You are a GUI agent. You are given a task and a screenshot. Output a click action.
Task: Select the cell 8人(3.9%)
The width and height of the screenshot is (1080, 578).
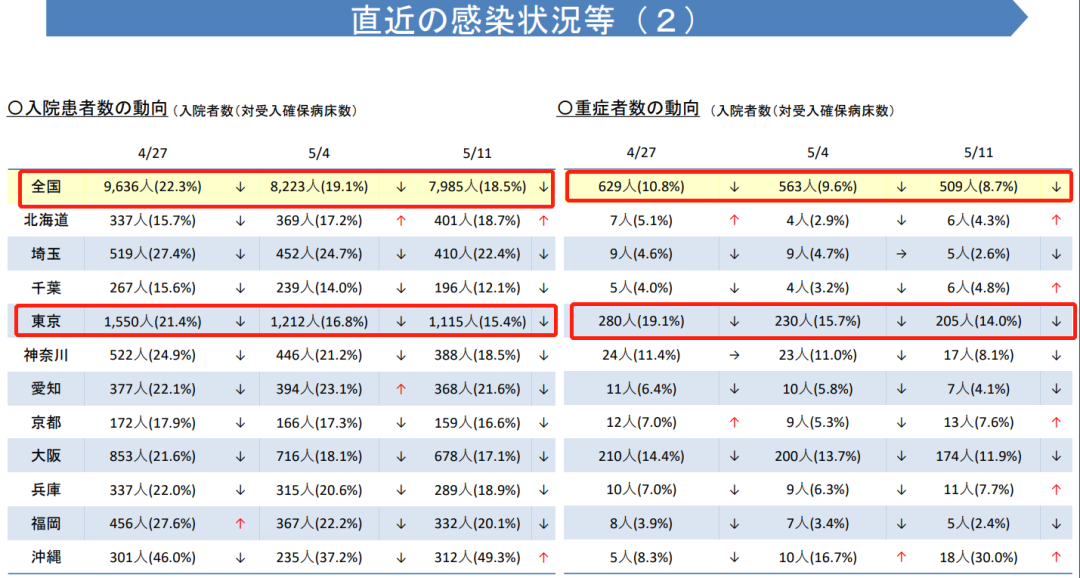641,523
